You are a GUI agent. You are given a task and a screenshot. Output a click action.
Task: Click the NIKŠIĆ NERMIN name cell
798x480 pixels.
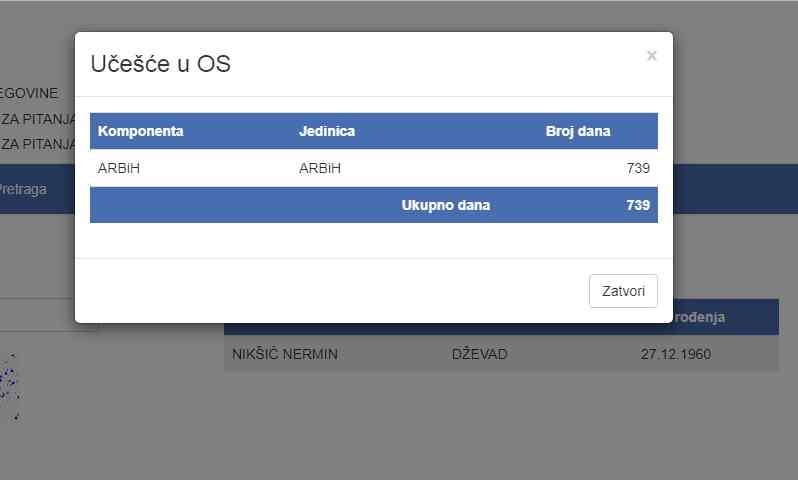coord(285,354)
